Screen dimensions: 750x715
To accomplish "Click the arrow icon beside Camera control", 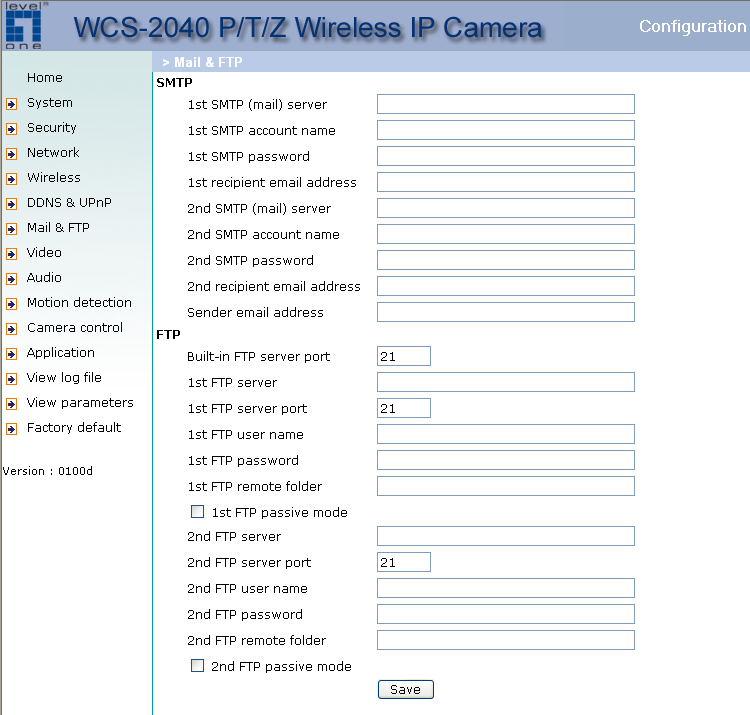I will coord(11,329).
